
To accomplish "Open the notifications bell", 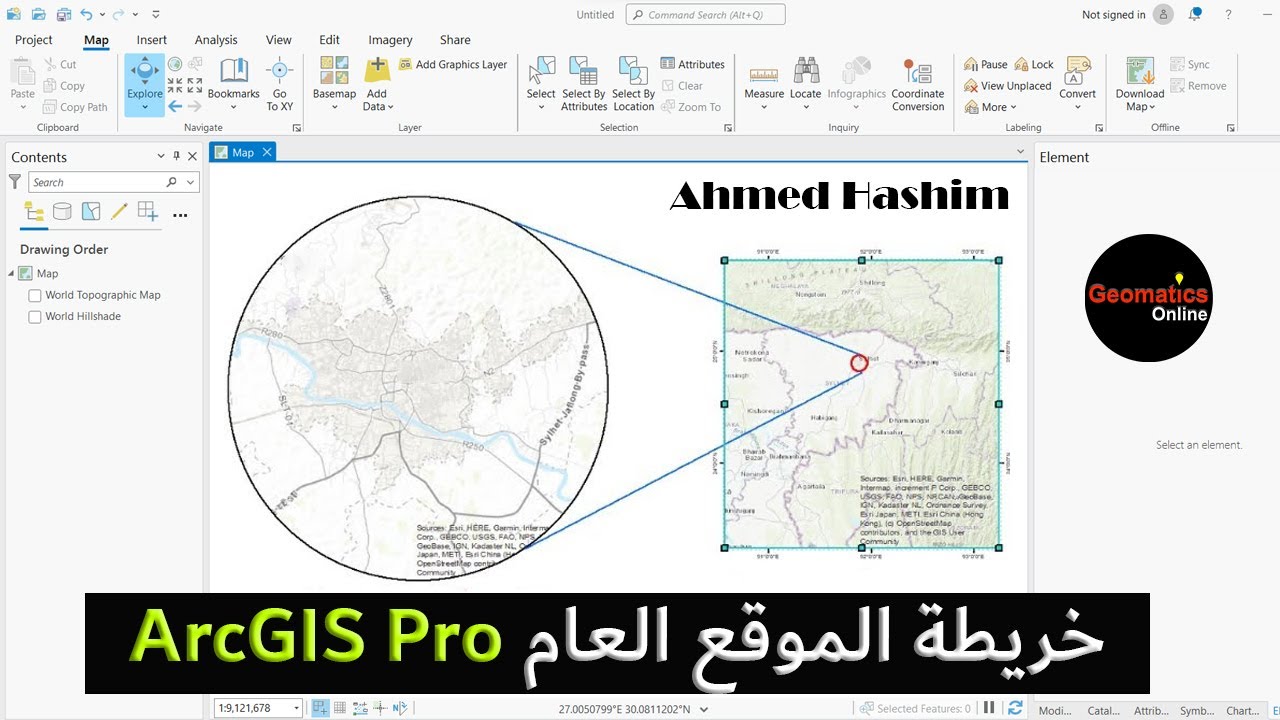I will [1194, 14].
